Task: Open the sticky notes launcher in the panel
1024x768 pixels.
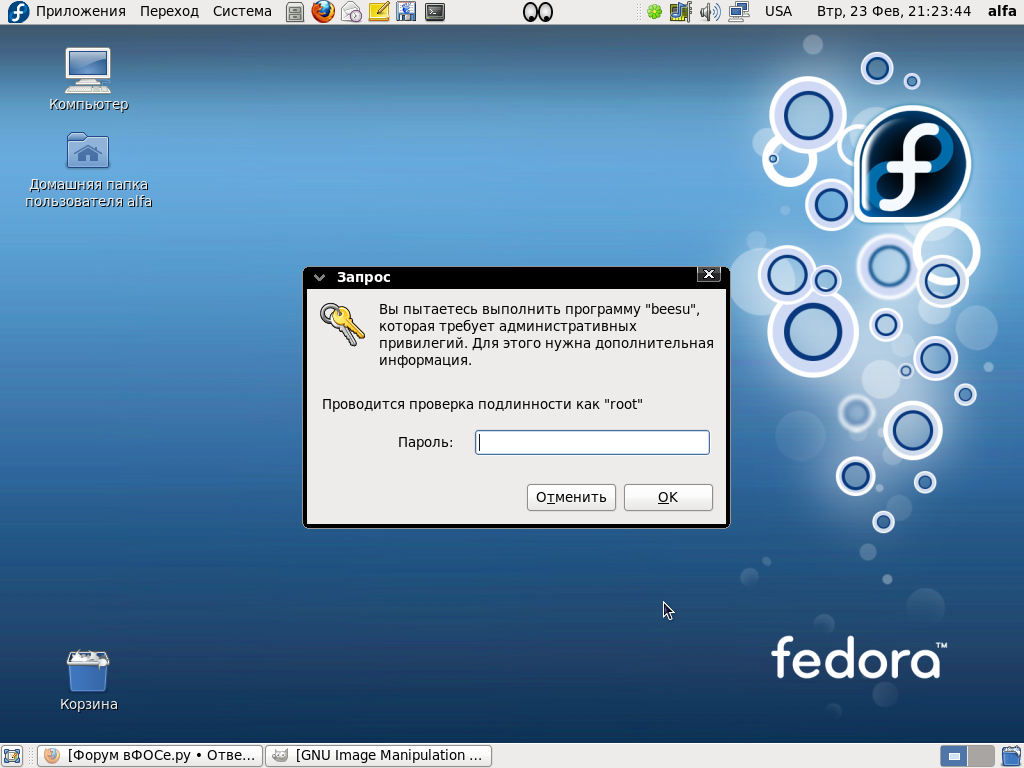Action: click(379, 12)
